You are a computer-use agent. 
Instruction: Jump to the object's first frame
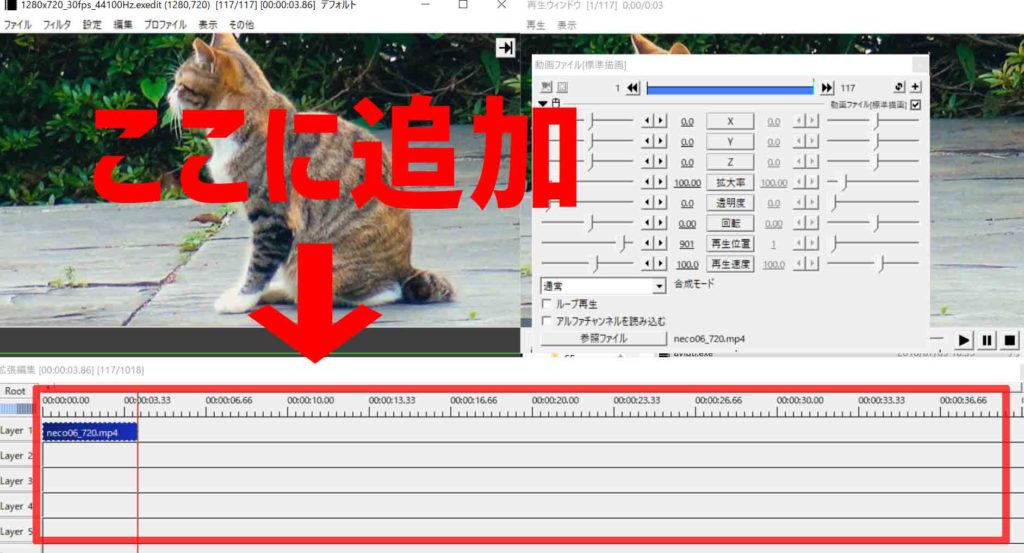(x=632, y=87)
